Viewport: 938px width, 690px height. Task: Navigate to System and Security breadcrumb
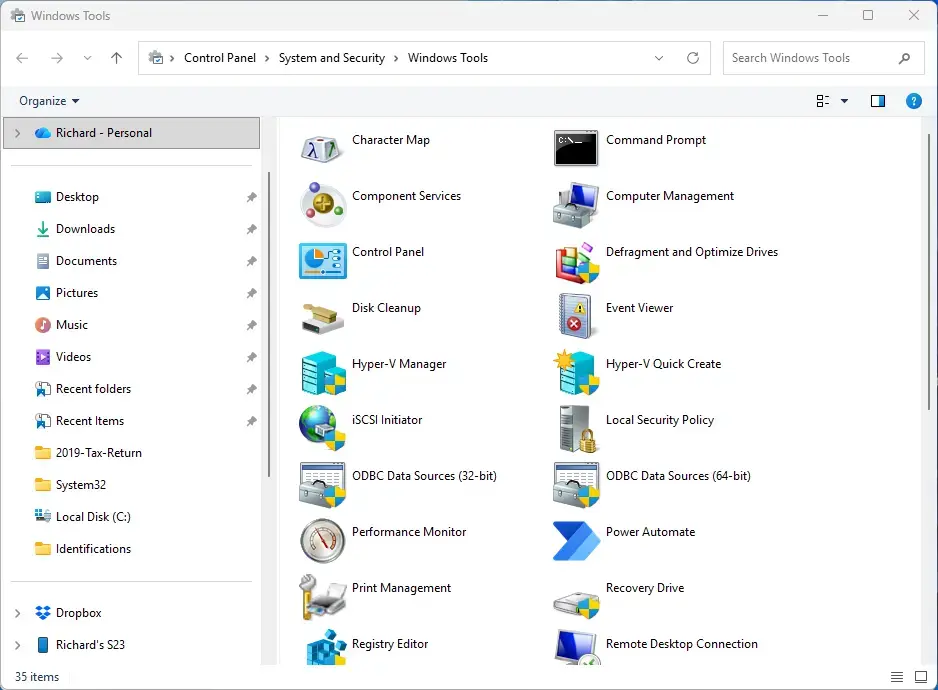[x=331, y=58]
